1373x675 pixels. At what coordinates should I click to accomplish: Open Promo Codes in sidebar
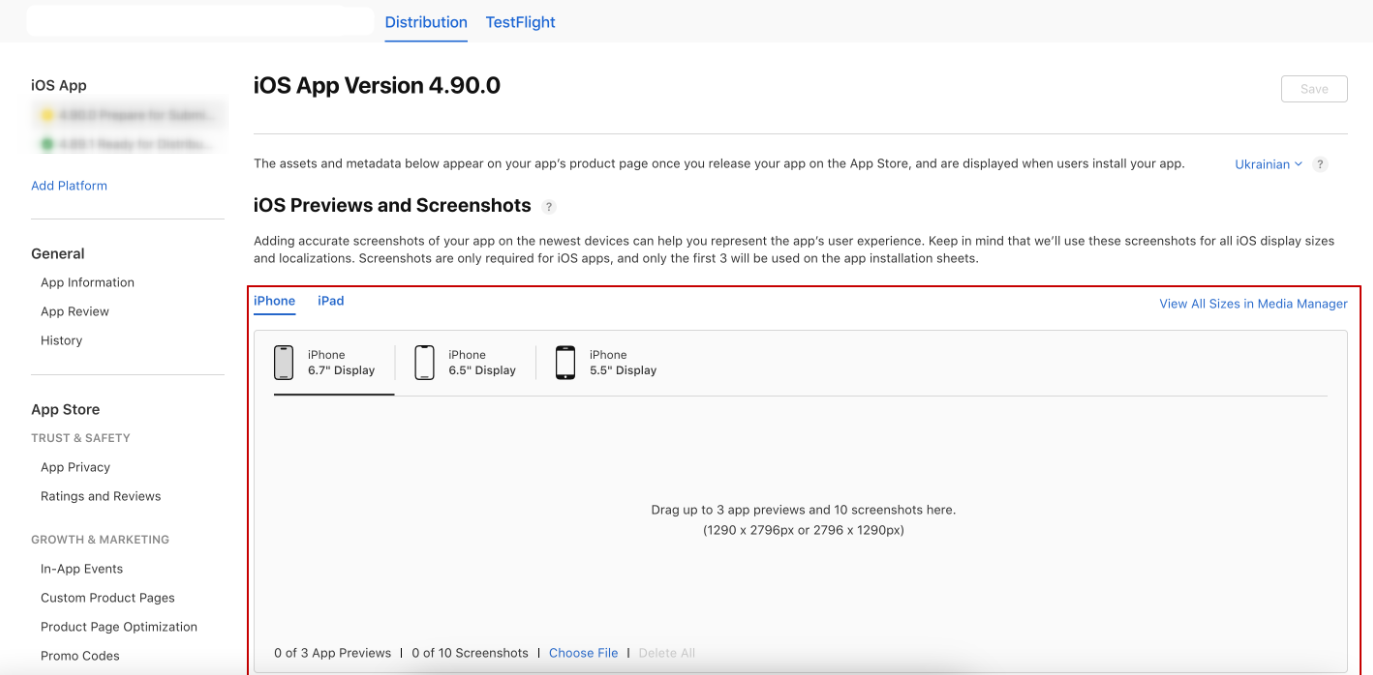click(x=80, y=656)
